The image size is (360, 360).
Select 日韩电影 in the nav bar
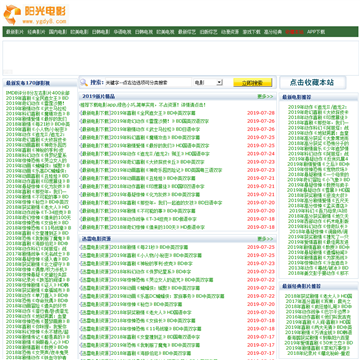[101, 32]
